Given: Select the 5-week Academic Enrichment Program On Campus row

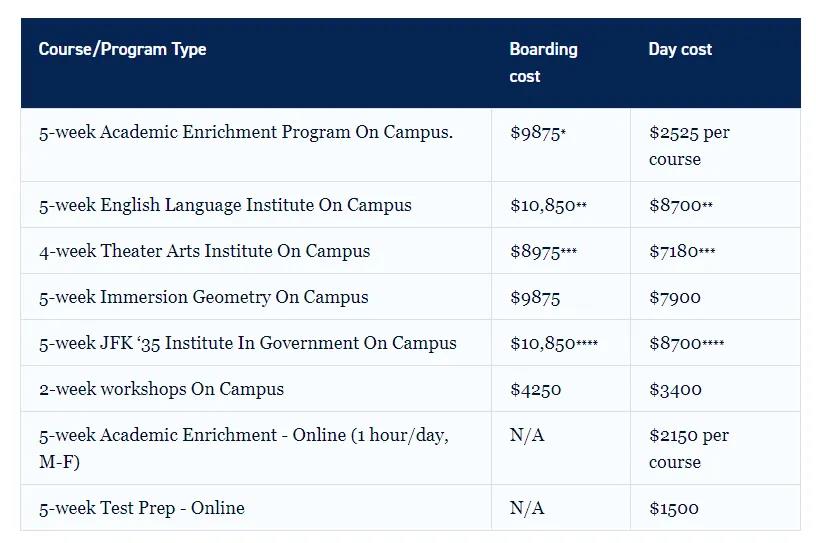Looking at the screenshot, I should pyautogui.click(x=246, y=132).
